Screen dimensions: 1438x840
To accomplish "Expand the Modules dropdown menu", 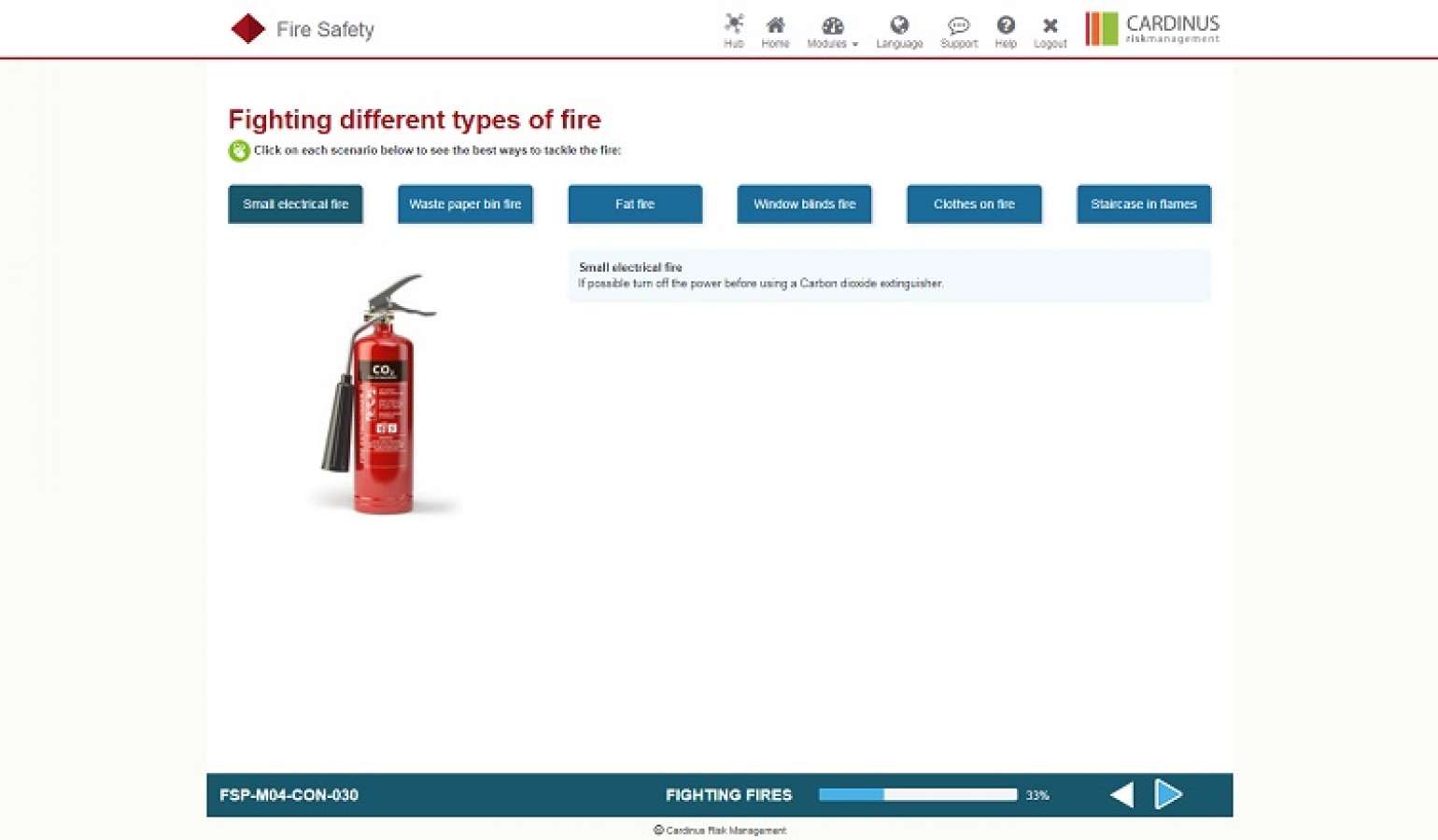I will pyautogui.click(x=832, y=30).
